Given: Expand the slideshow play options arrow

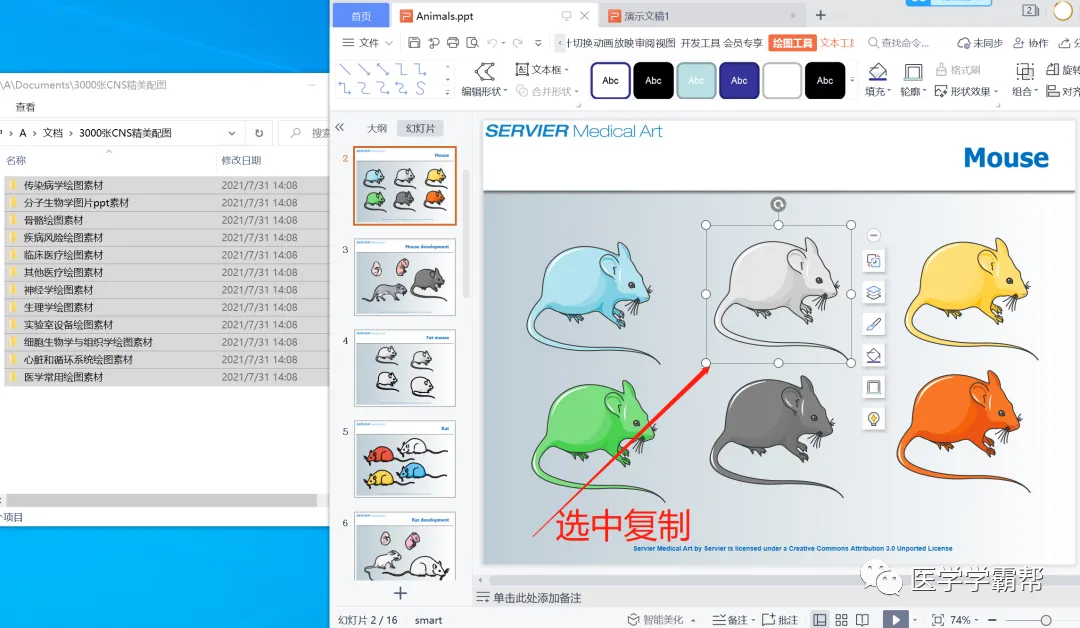Looking at the screenshot, I should [915, 620].
